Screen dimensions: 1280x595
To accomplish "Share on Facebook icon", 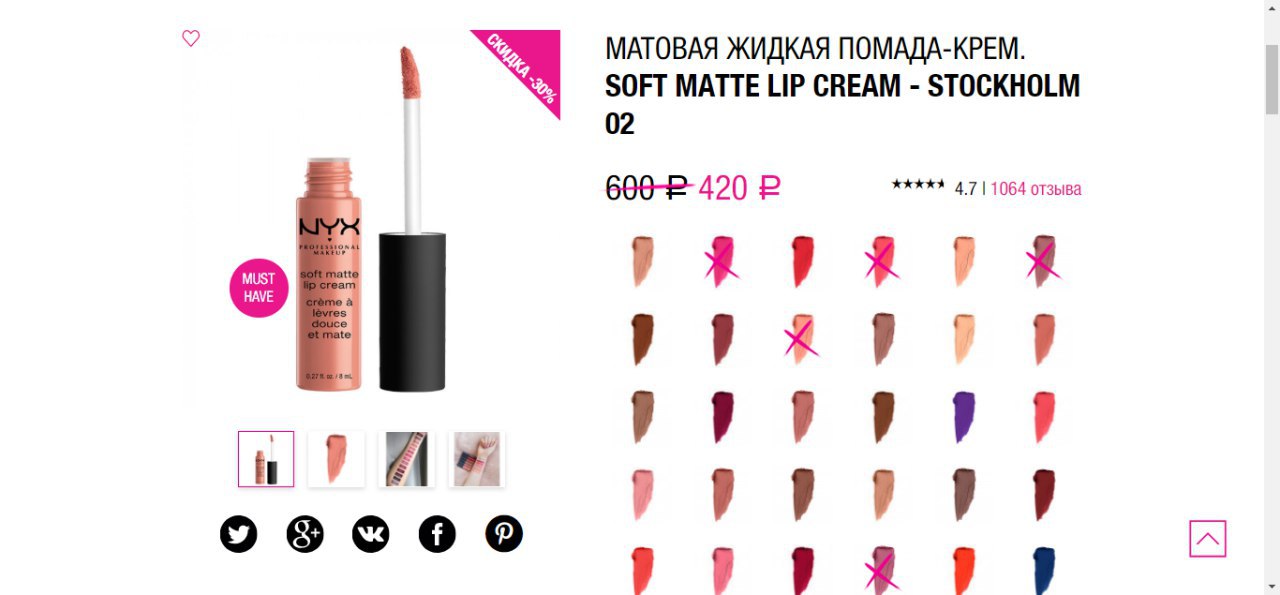I will [437, 534].
